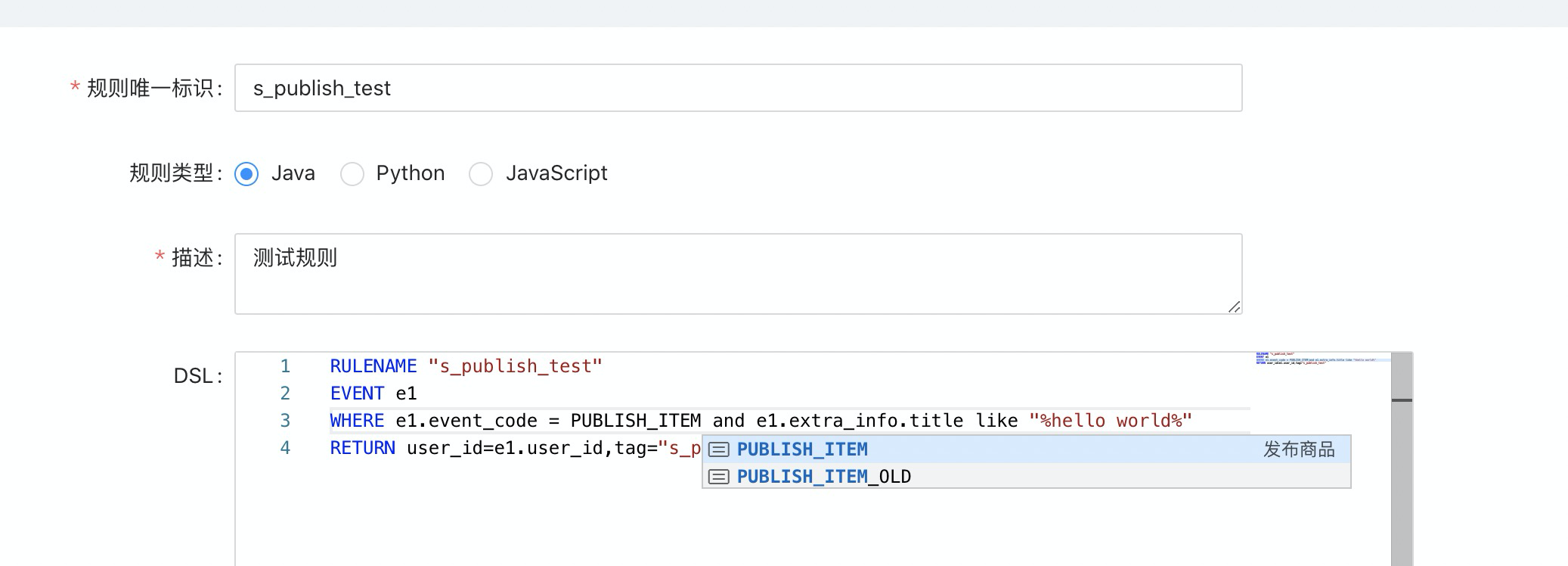The image size is (1568, 566).
Task: Select the JavaScript rule type radio button
Action: [481, 174]
